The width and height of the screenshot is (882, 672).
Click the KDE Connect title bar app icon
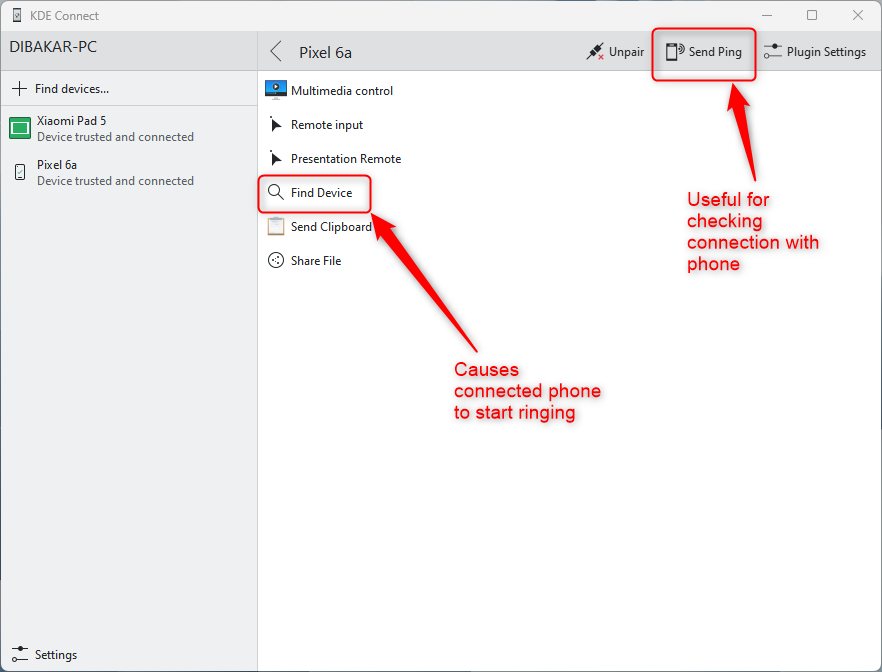17,15
